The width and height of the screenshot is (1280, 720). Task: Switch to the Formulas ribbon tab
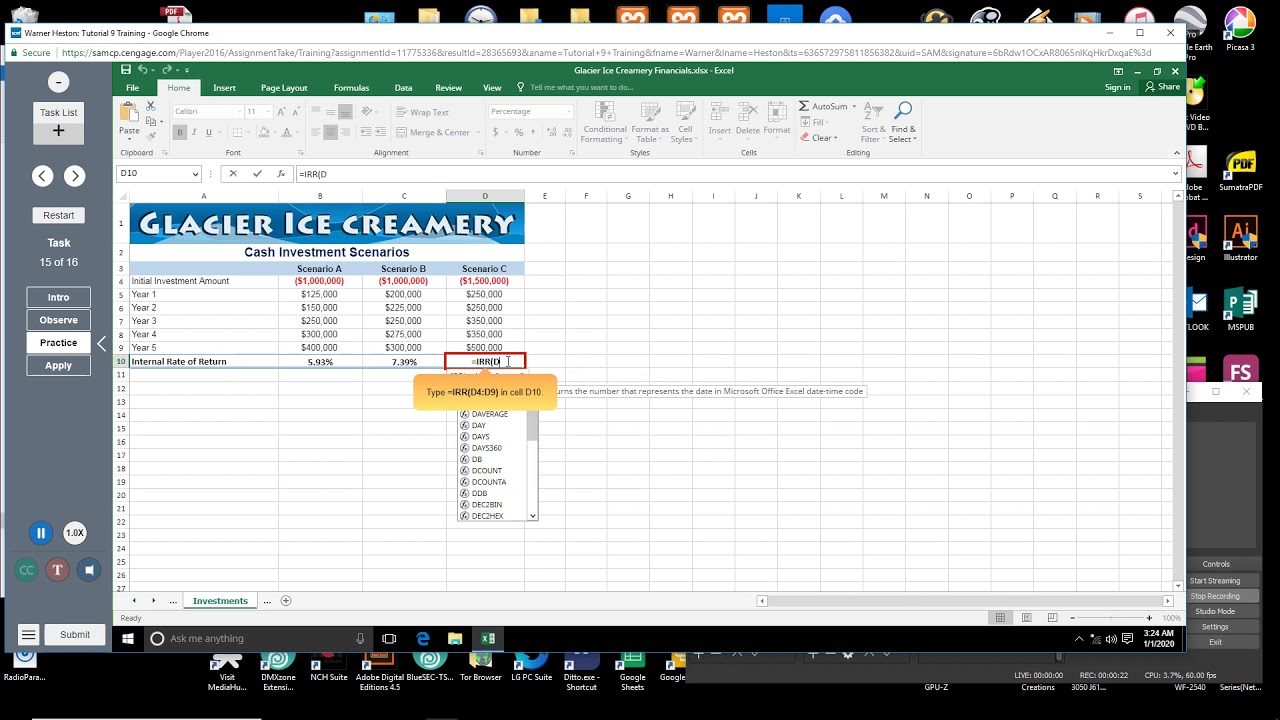point(351,88)
